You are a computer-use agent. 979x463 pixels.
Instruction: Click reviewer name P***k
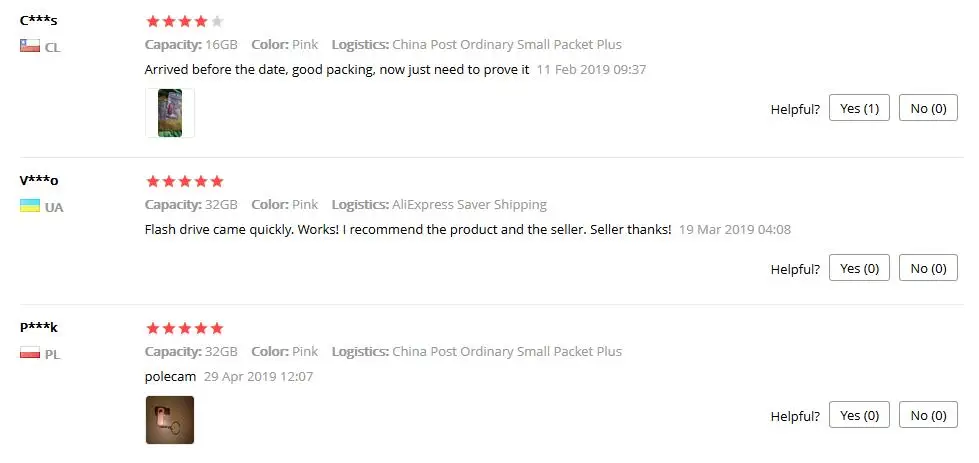tap(39, 327)
